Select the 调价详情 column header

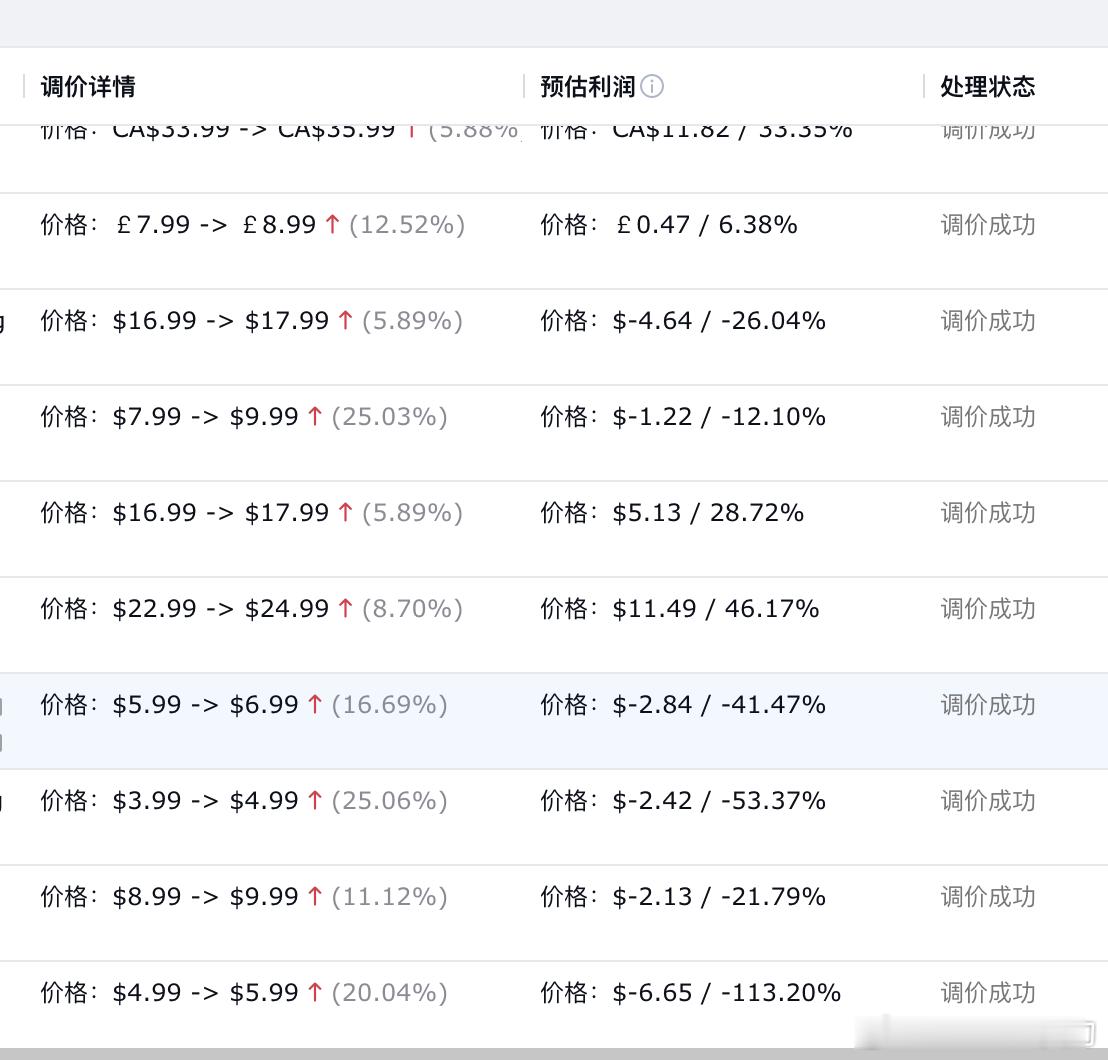(88, 87)
